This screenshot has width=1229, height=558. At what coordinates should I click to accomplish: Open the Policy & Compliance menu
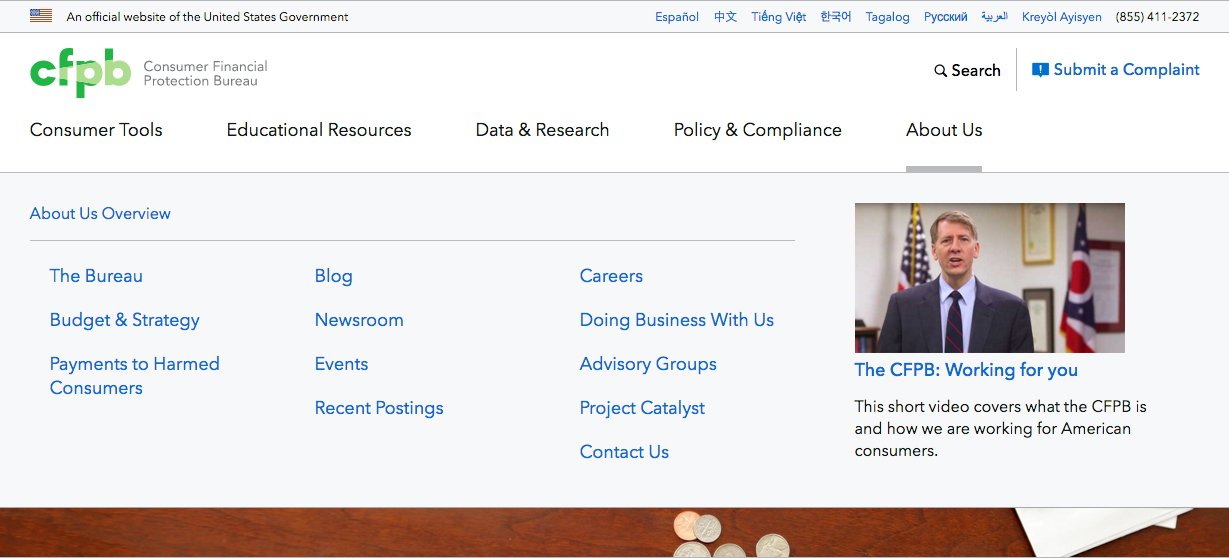point(757,130)
